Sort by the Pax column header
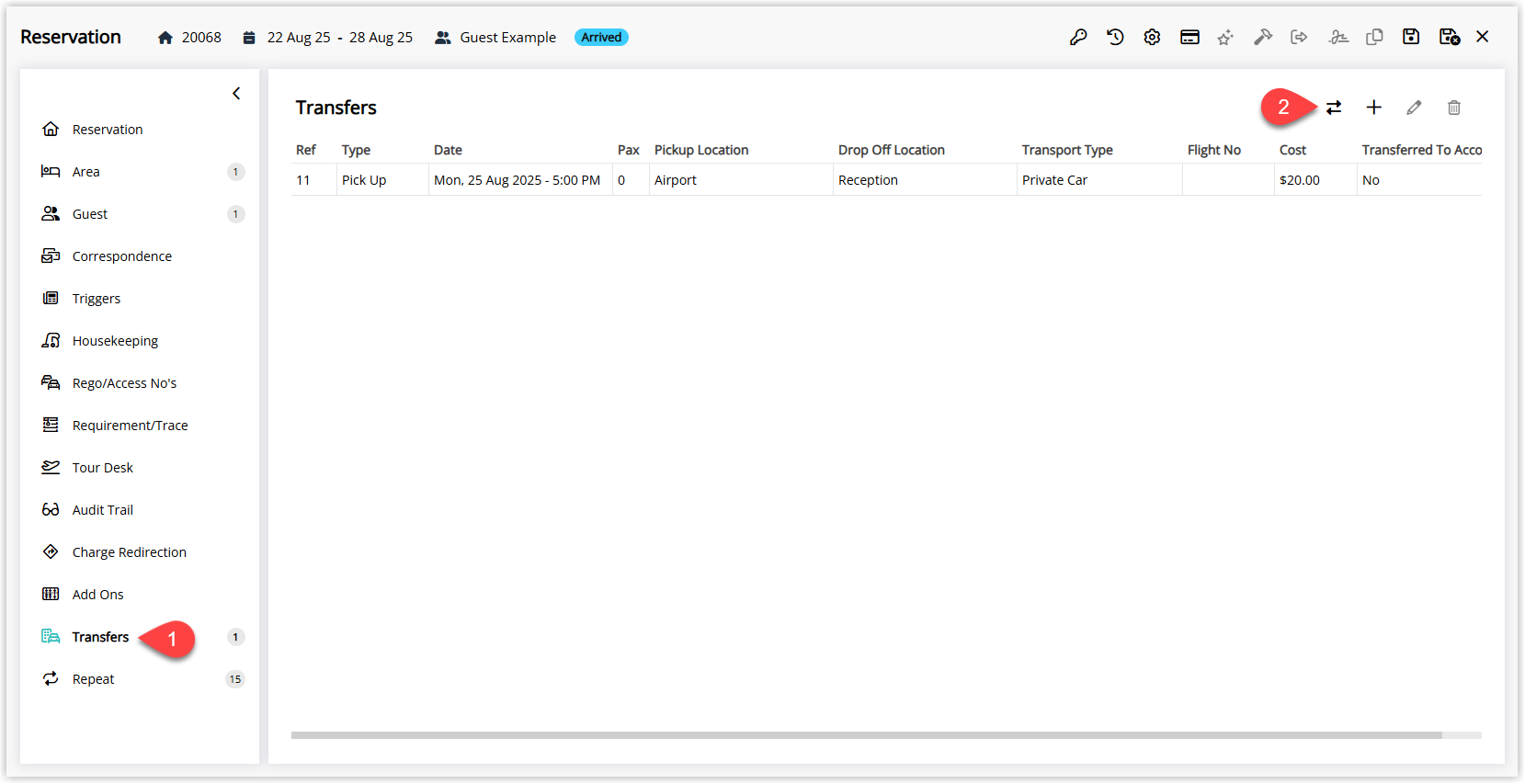The width and height of the screenshot is (1525, 784). 629,150
